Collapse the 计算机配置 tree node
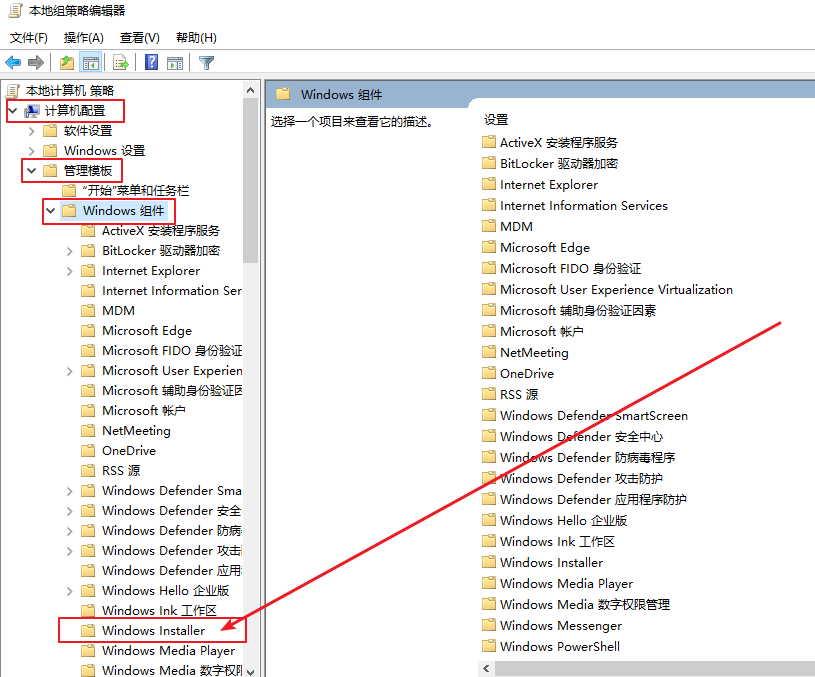The height and width of the screenshot is (677, 815). click(x=12, y=110)
